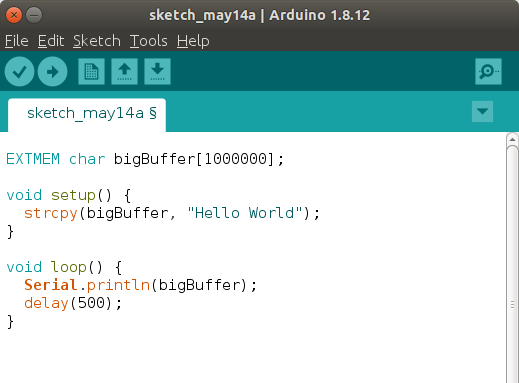519x383 pixels.
Task: Open the Help menu
Action: point(193,41)
